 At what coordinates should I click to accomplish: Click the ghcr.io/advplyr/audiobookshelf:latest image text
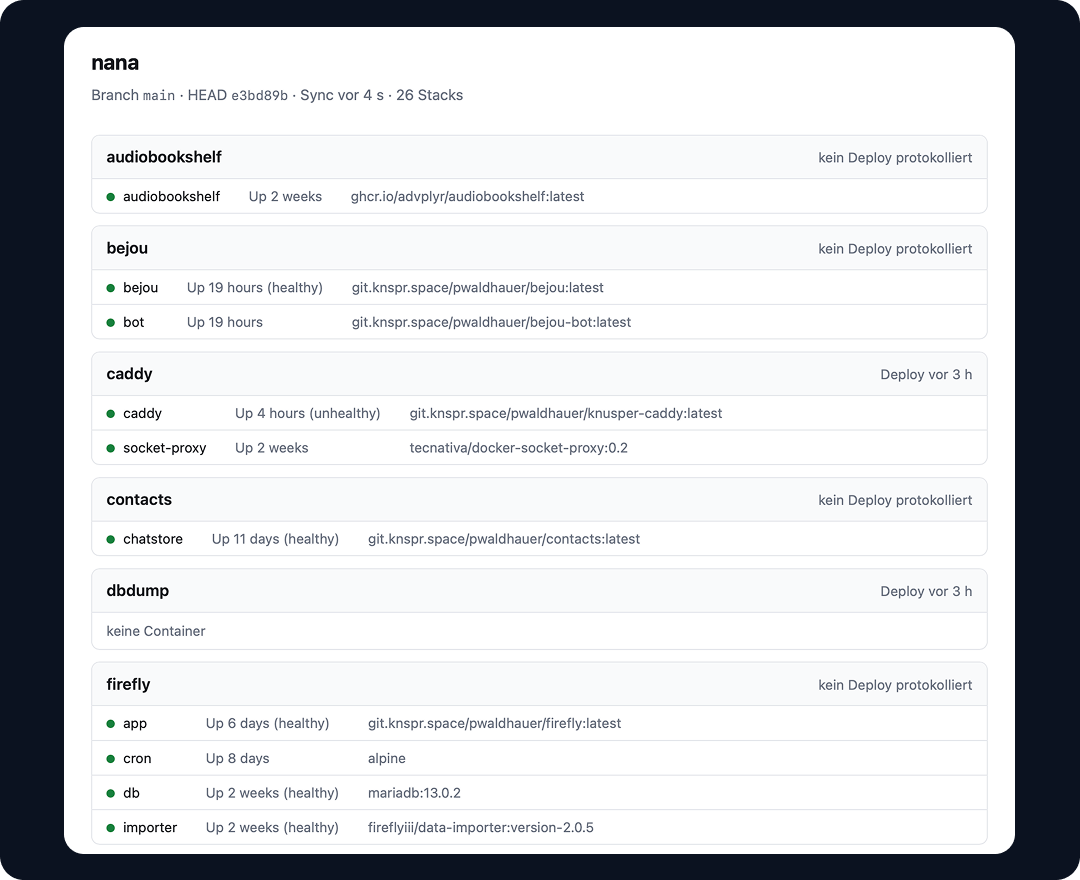tap(467, 196)
